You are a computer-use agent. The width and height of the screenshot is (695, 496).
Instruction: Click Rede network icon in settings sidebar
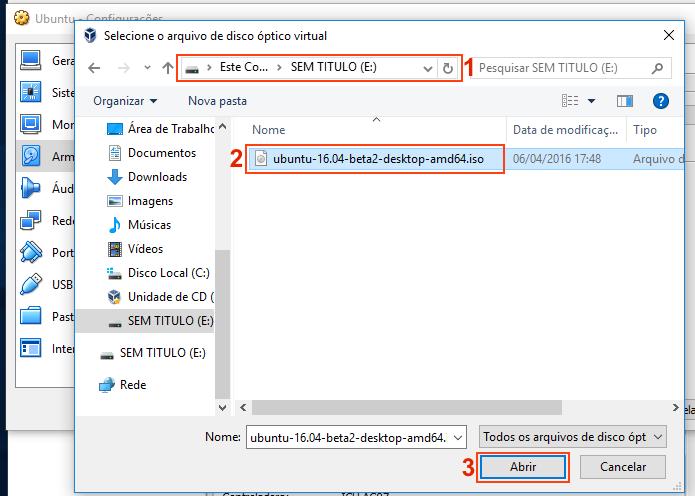[31, 220]
